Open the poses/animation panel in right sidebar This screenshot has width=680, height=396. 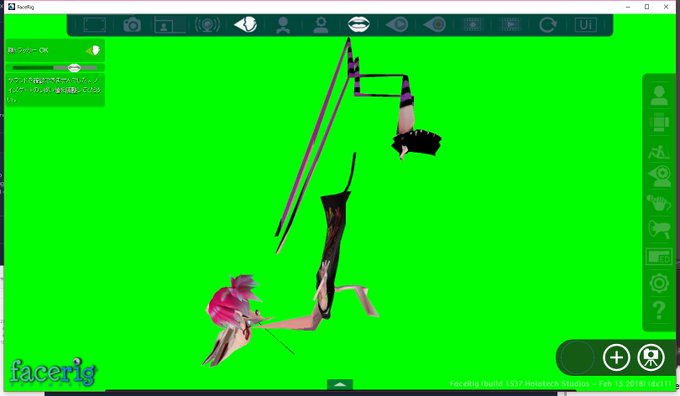(x=659, y=152)
